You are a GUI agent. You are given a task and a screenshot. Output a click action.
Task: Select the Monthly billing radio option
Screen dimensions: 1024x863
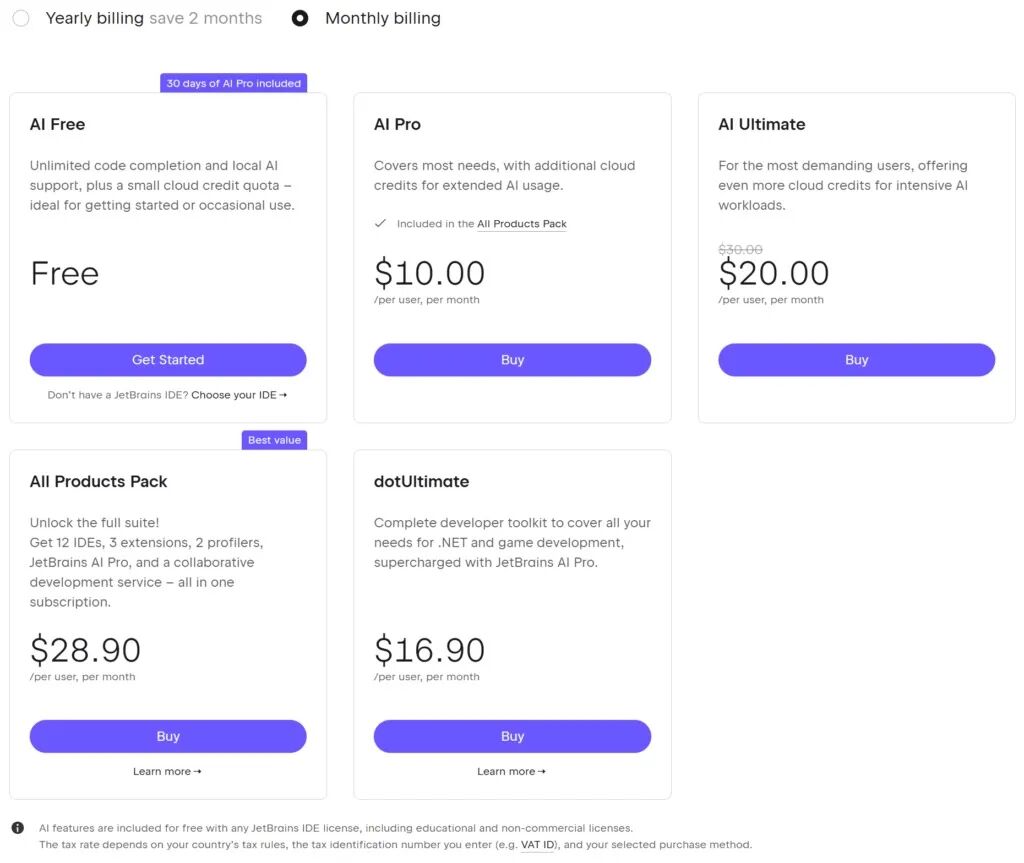click(x=300, y=18)
